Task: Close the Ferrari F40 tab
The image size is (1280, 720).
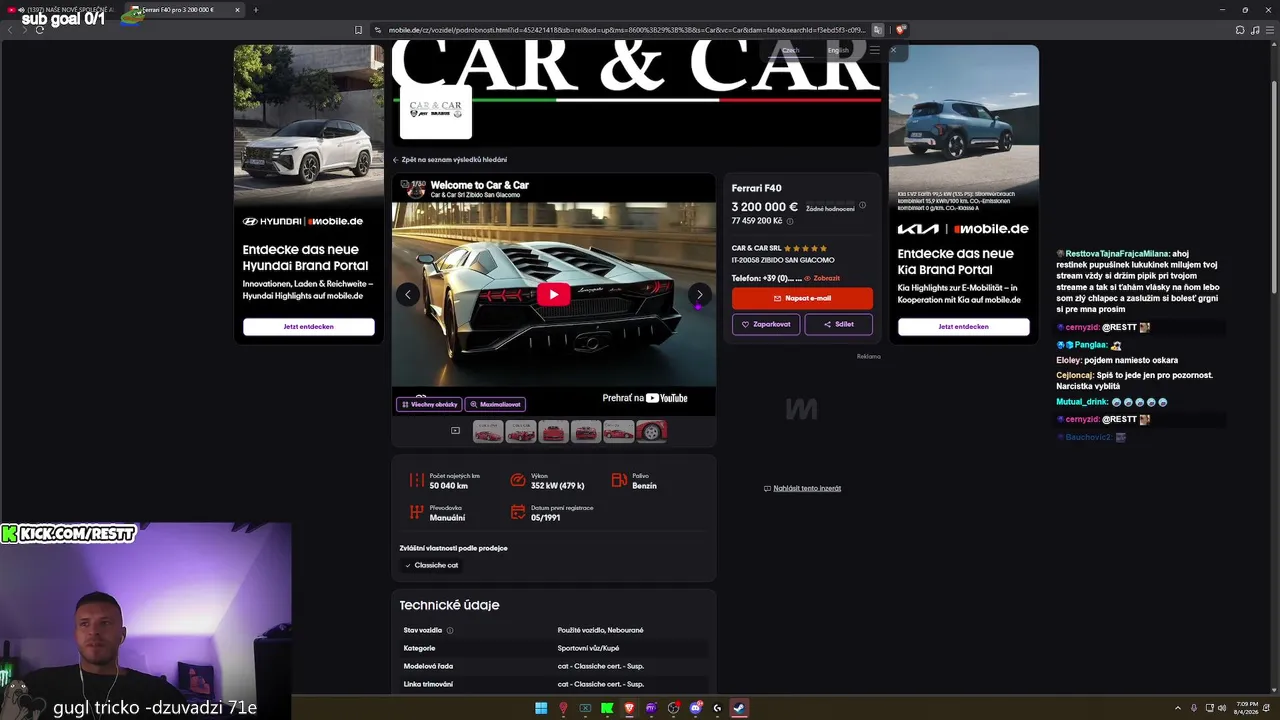Action: (237, 10)
